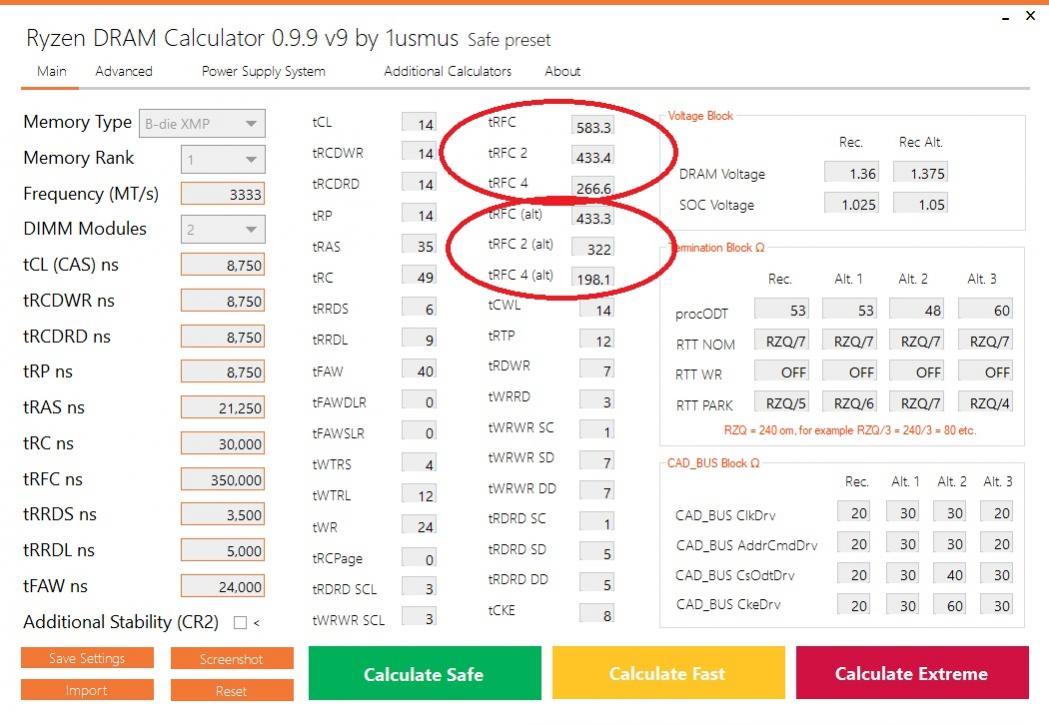
Task: Click the CAD_BUS CsOdtDrv Alt. 2 value 40
Action: pos(949,574)
